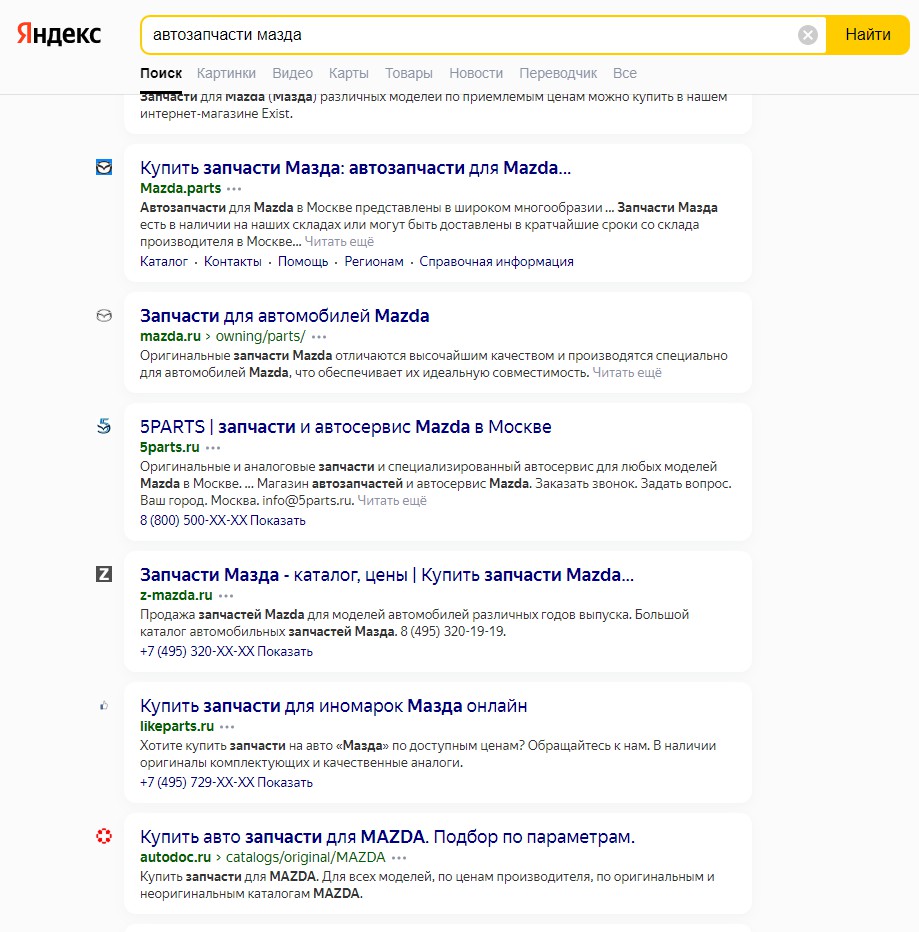Screen dimensions: 919x932
Task: Open the autodoc.ru domain link
Action: pyautogui.click(x=175, y=857)
